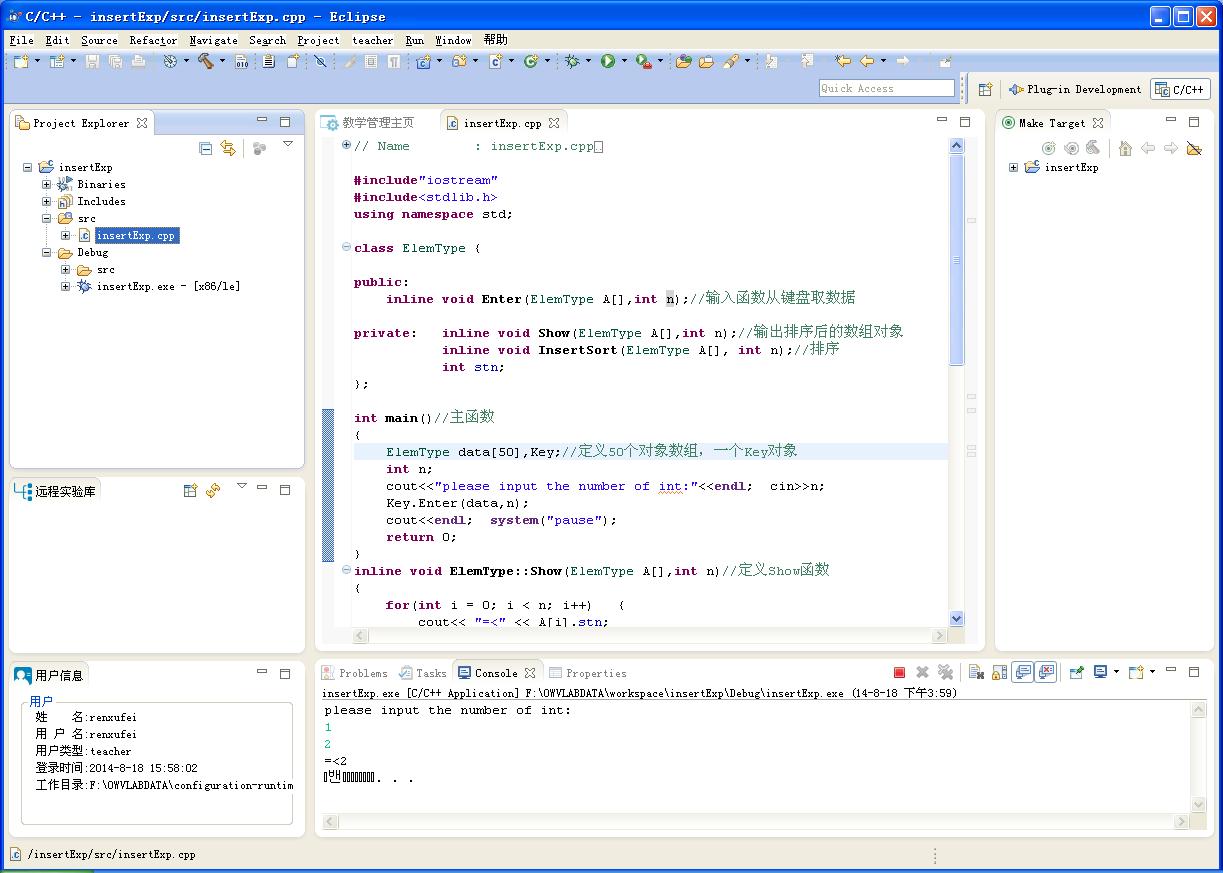This screenshot has height=873, width=1223.
Task: Collapse the class ElemType code fold
Action: pyautogui.click(x=346, y=248)
